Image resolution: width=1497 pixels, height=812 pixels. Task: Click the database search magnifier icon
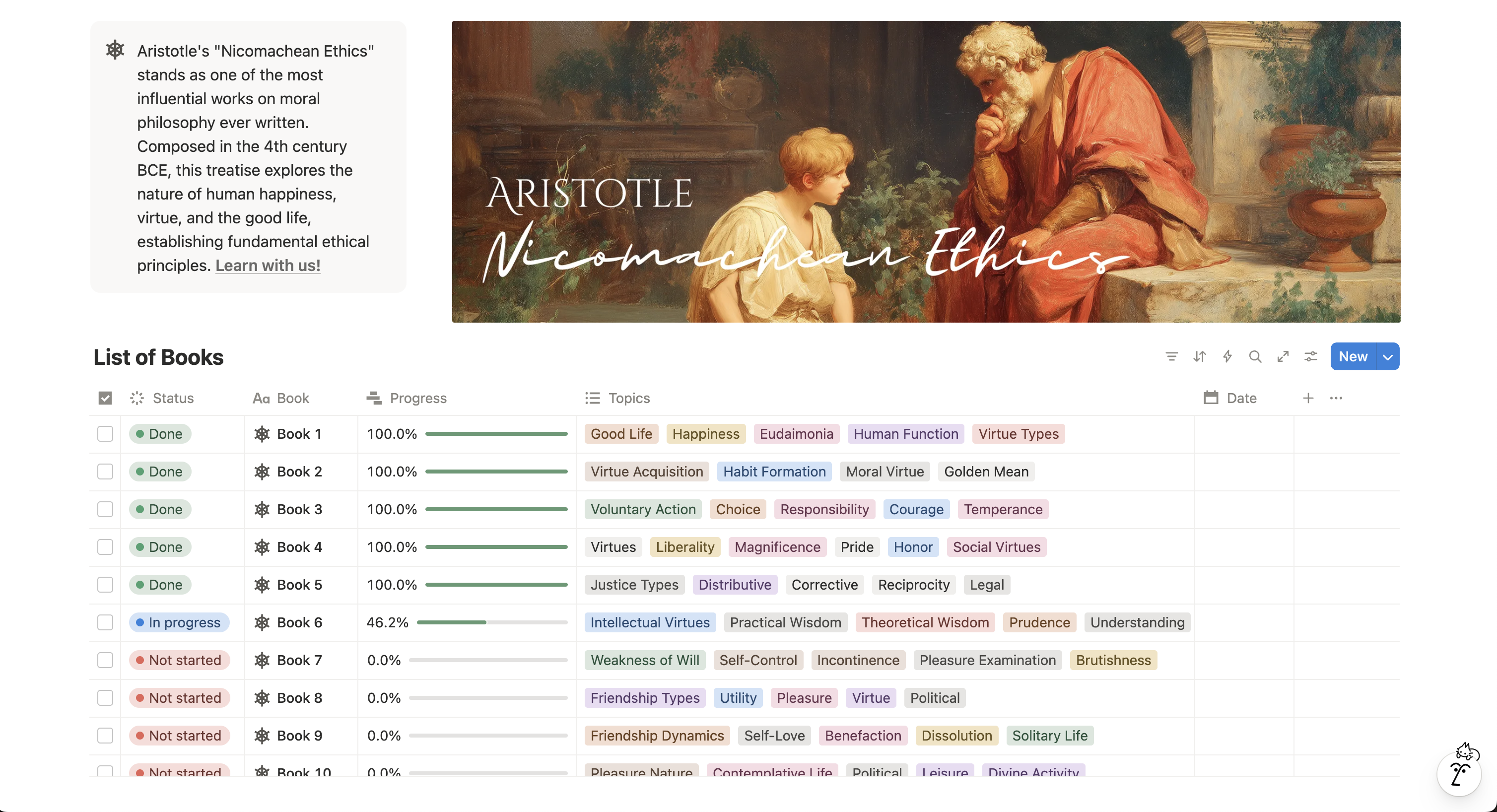(x=1255, y=356)
